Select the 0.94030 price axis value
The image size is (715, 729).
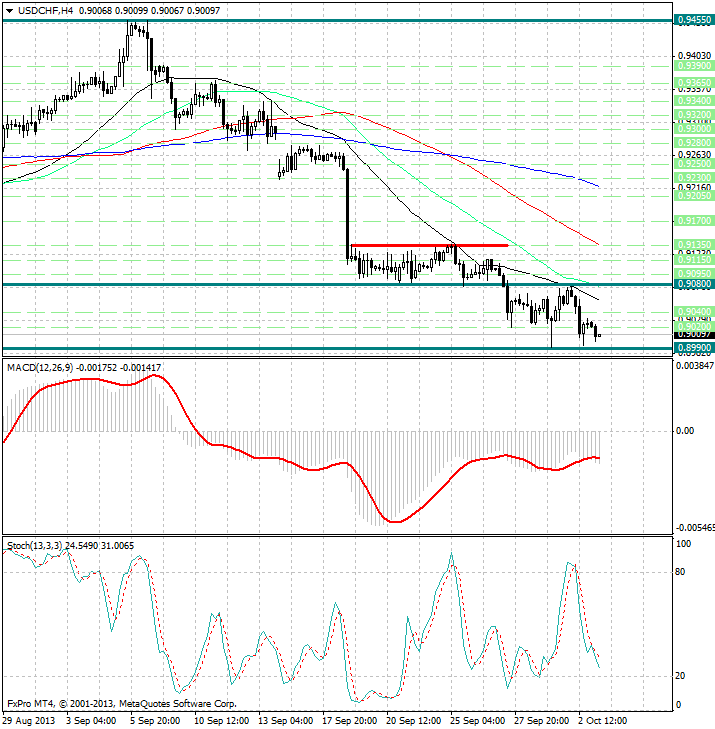pos(694,55)
